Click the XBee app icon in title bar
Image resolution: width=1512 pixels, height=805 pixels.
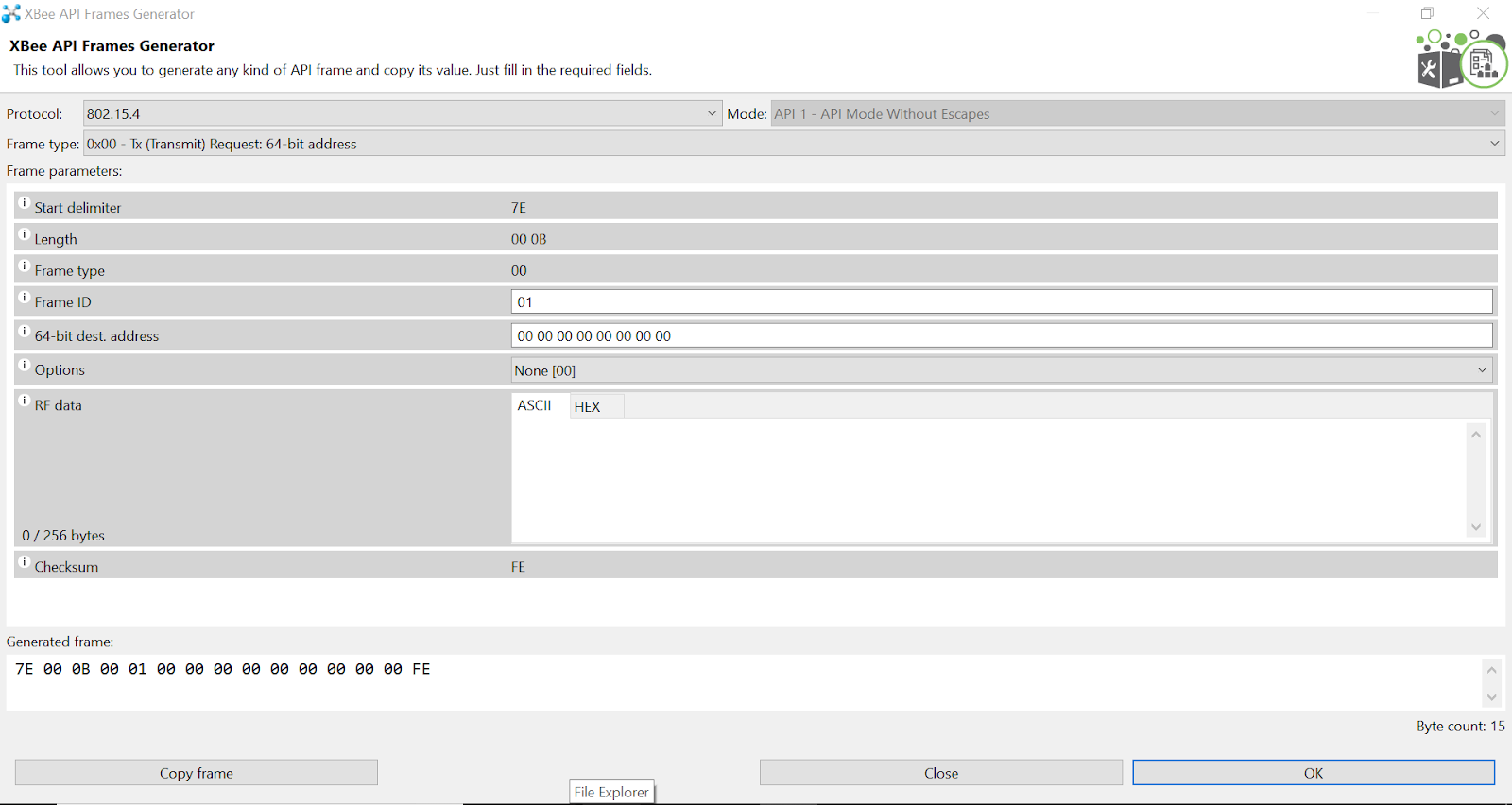coord(11,13)
